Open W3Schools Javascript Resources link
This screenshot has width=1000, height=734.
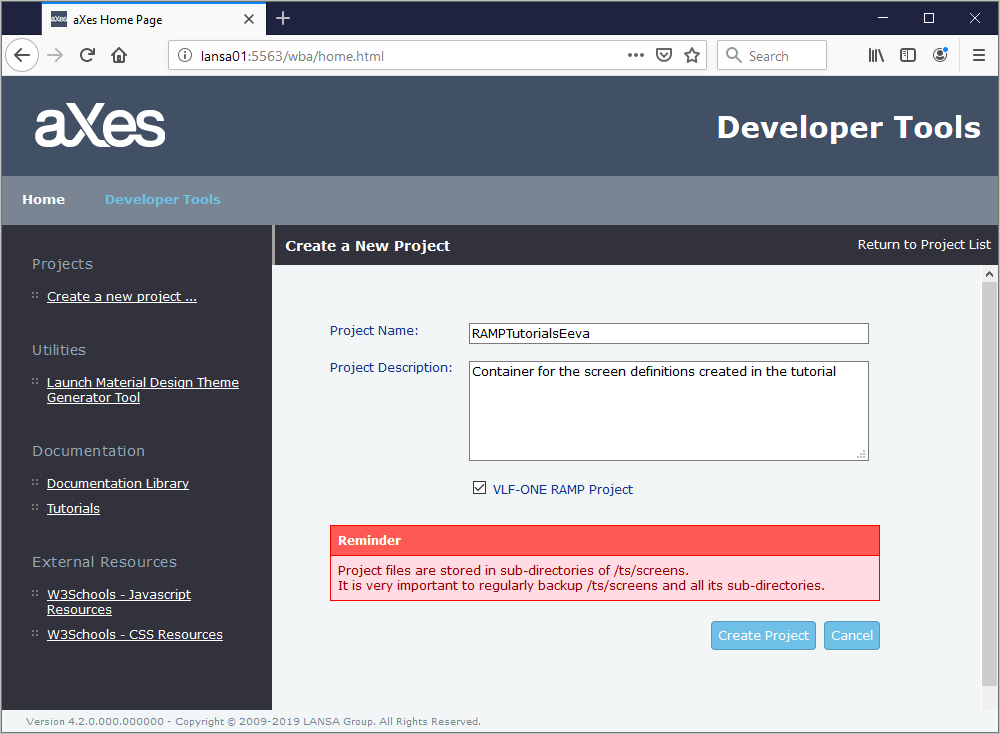coord(119,601)
